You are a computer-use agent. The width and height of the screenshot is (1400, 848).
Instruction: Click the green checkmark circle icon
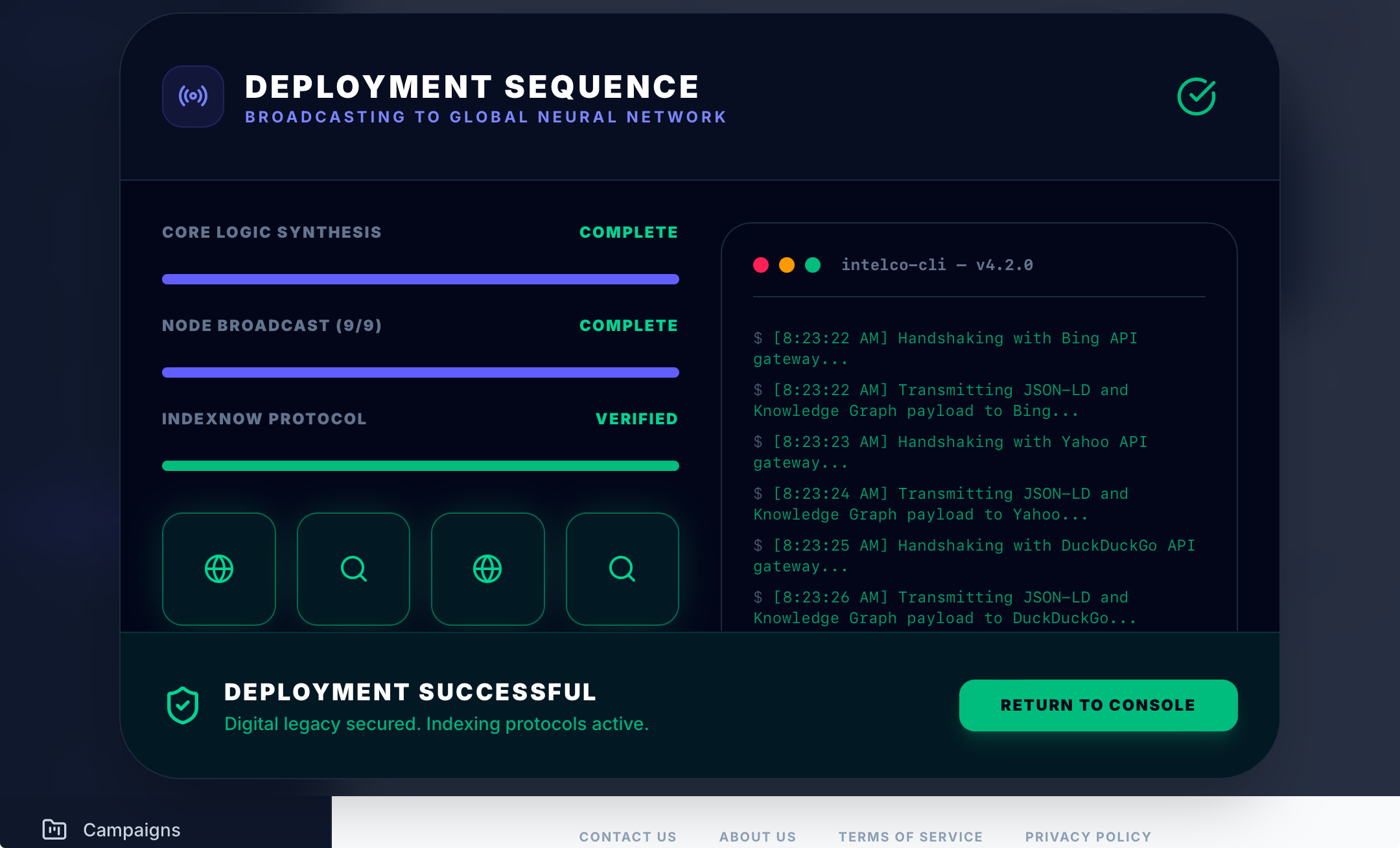[1196, 97]
